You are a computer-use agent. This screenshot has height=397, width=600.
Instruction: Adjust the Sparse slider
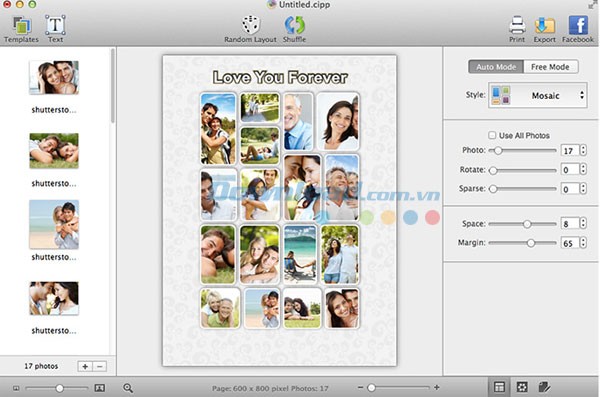pos(522,189)
